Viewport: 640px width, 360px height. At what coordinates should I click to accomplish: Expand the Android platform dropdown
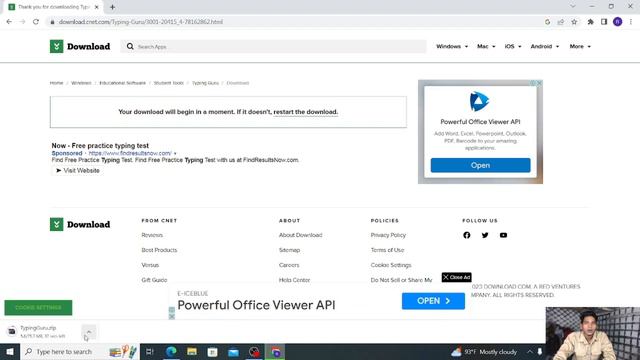click(x=544, y=47)
